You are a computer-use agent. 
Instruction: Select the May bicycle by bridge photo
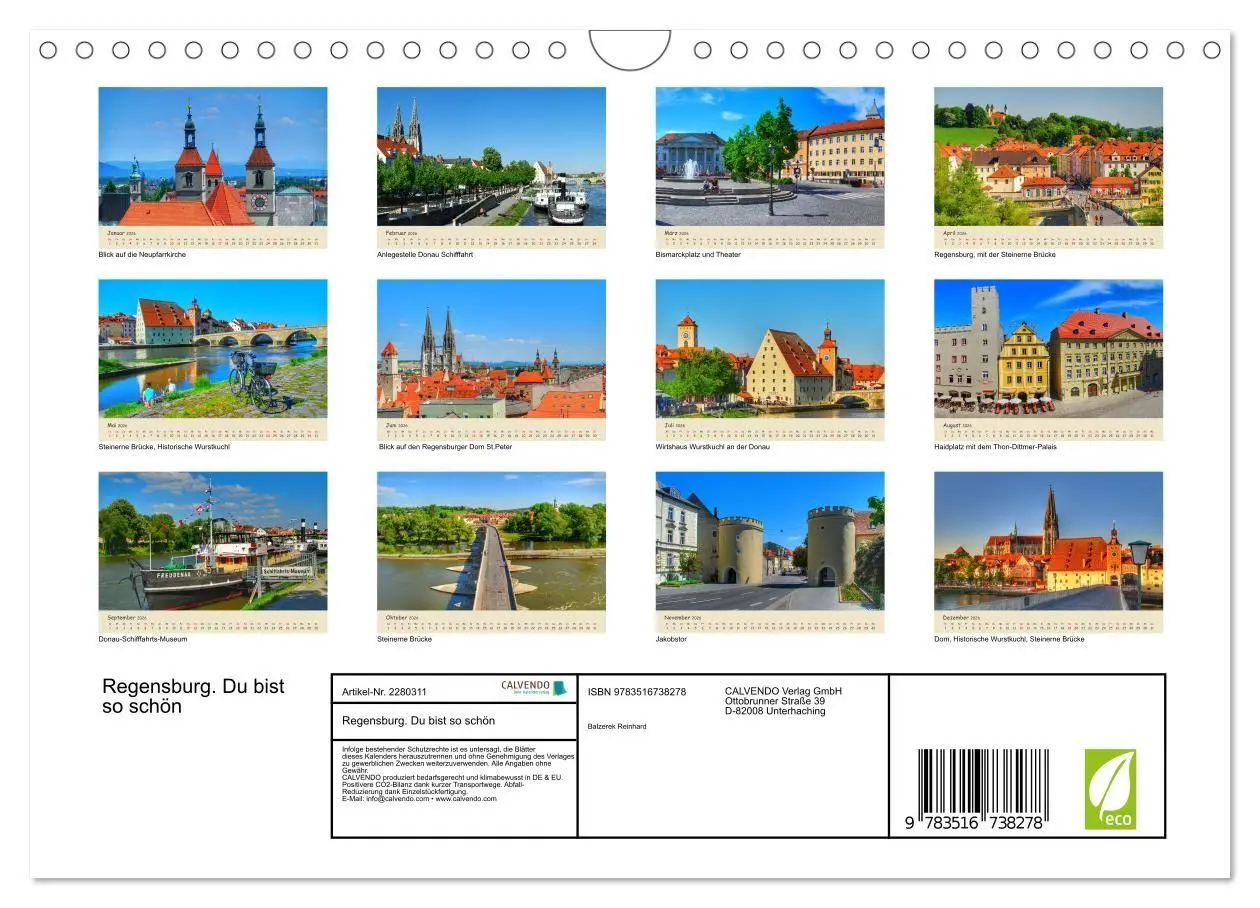212,348
